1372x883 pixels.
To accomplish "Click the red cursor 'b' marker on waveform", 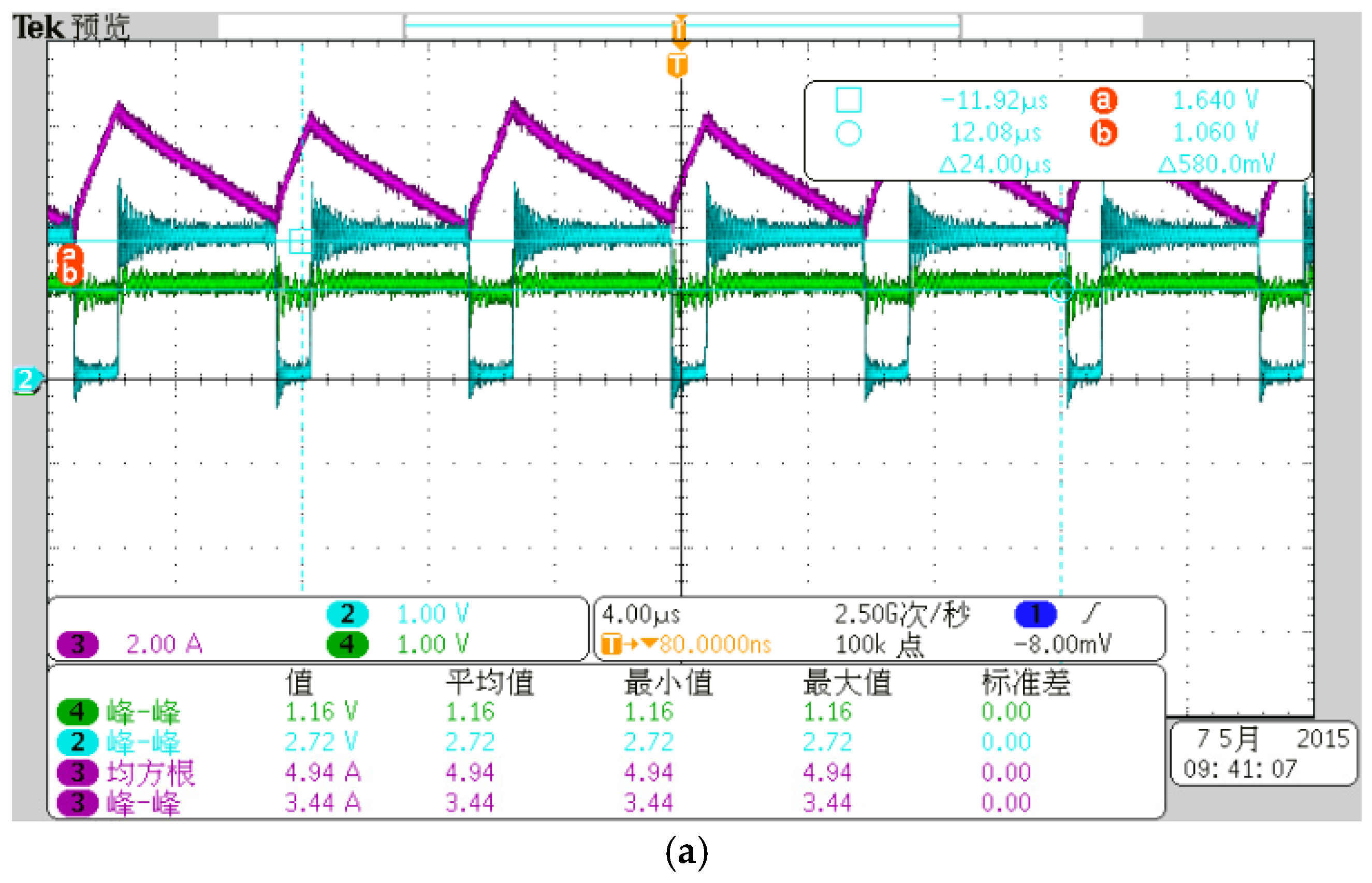I will (x=69, y=273).
